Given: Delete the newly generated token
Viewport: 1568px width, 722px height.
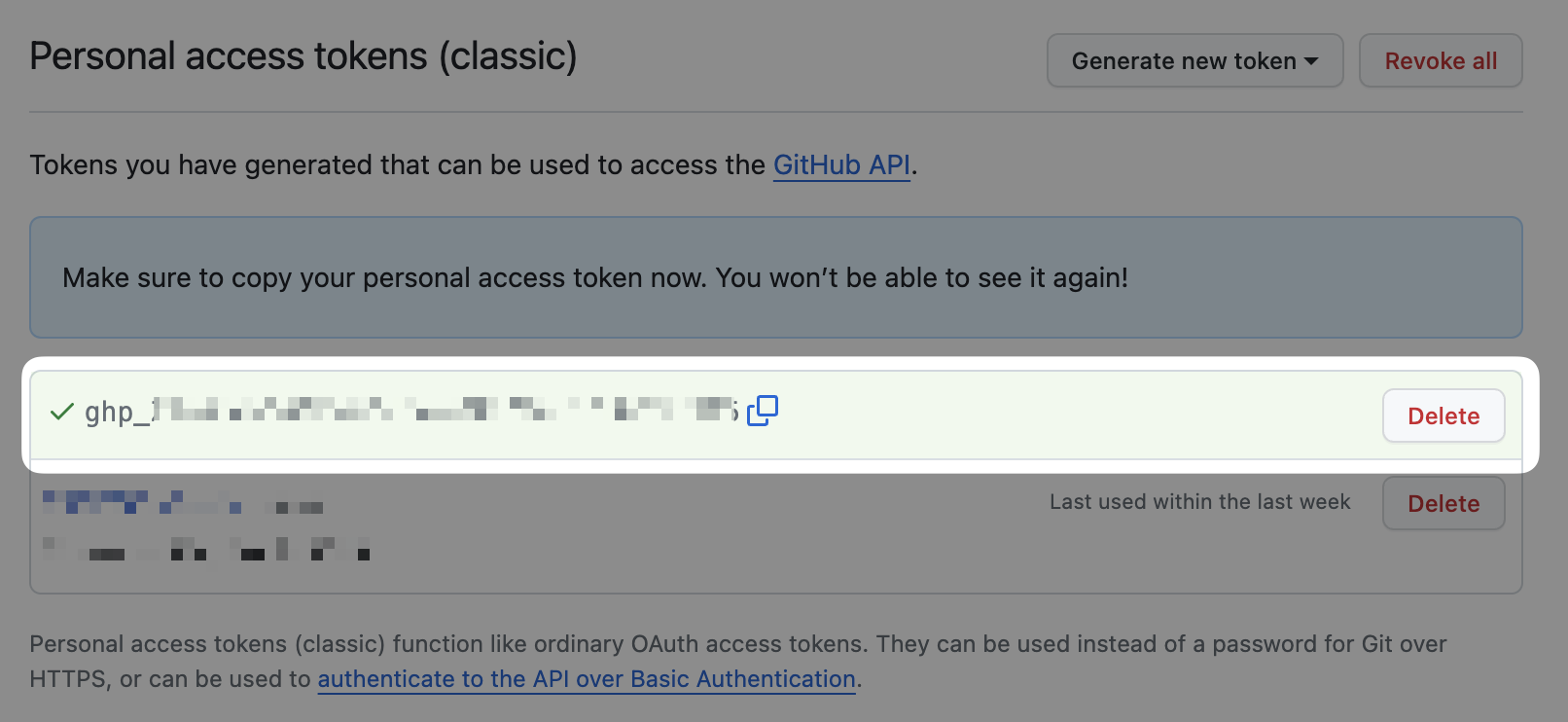Looking at the screenshot, I should coord(1443,415).
